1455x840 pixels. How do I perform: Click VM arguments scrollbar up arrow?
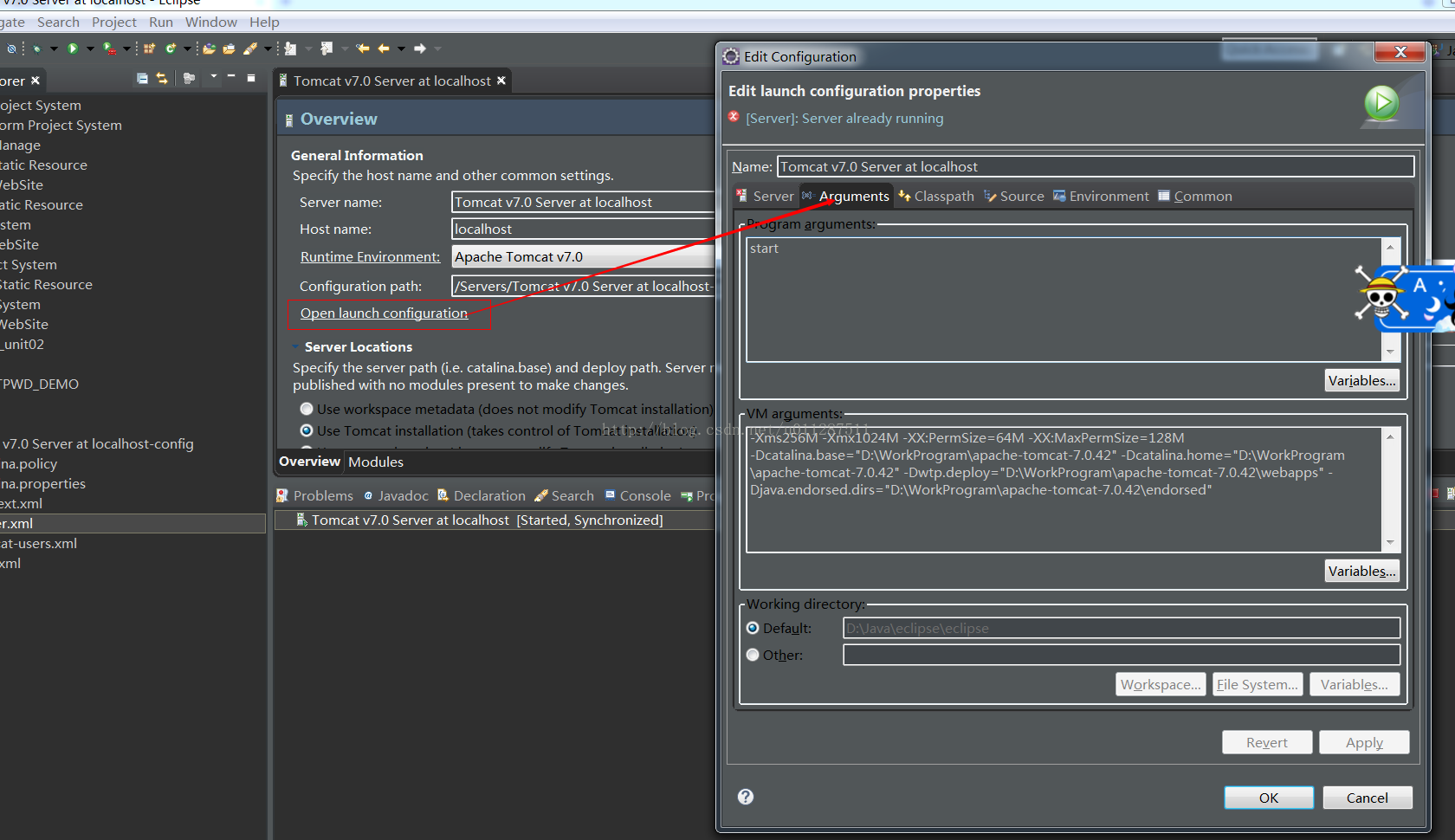click(x=1390, y=436)
